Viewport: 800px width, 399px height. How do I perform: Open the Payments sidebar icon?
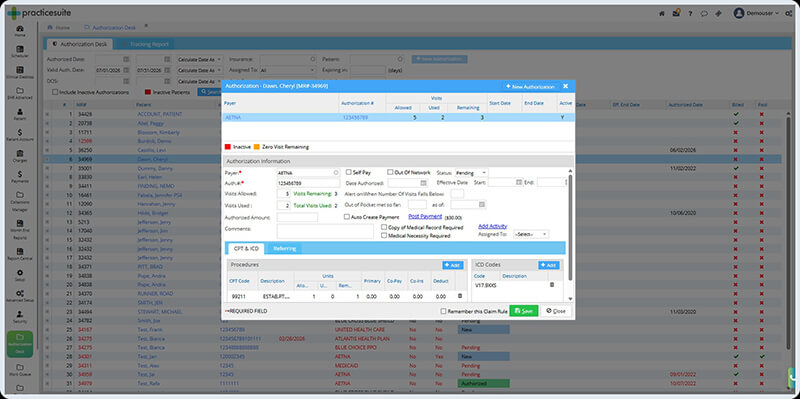[x=19, y=177]
